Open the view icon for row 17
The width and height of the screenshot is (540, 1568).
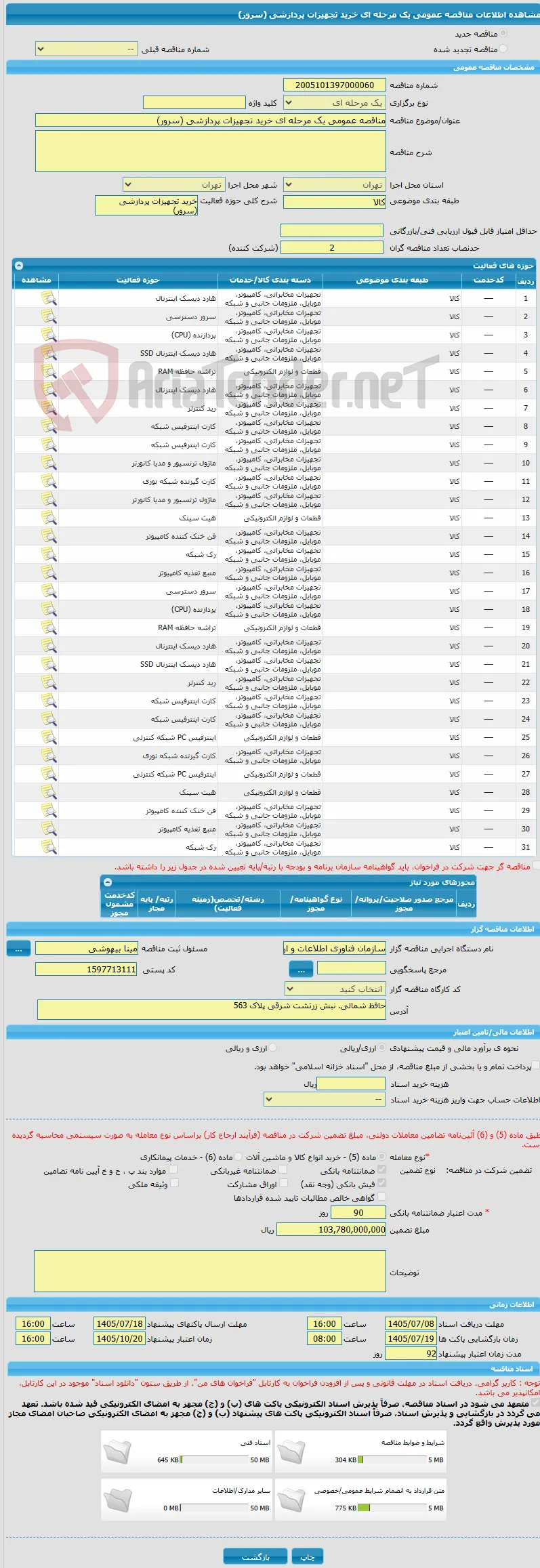tap(48, 591)
